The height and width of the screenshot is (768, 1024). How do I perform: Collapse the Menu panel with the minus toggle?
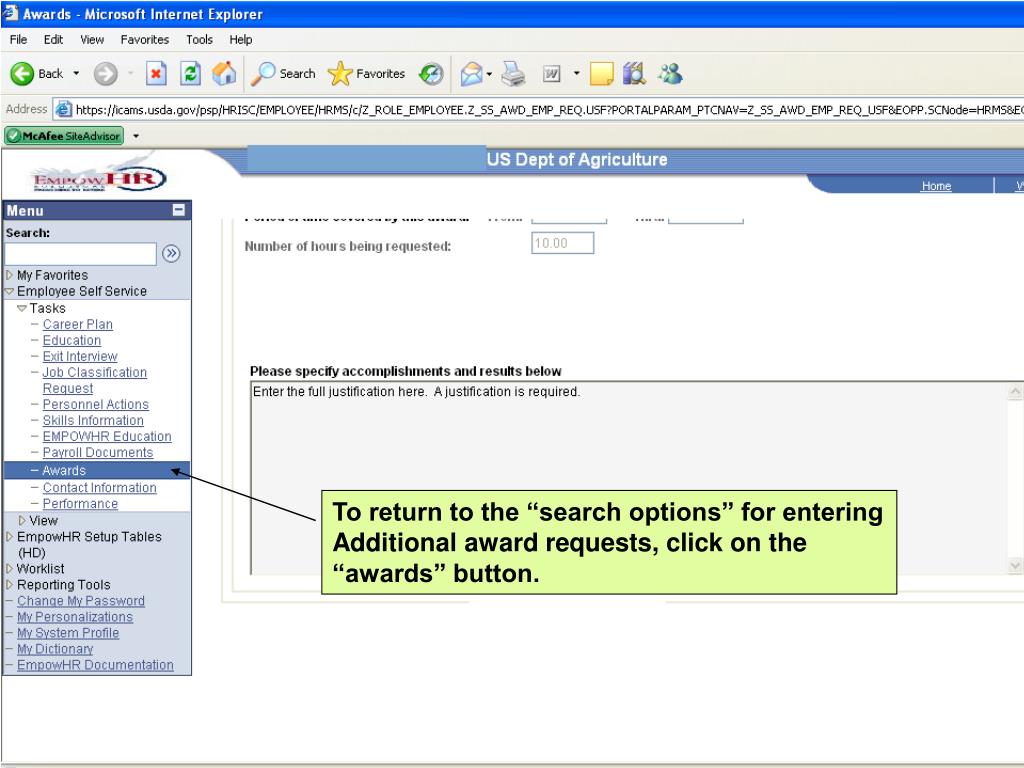click(x=180, y=210)
